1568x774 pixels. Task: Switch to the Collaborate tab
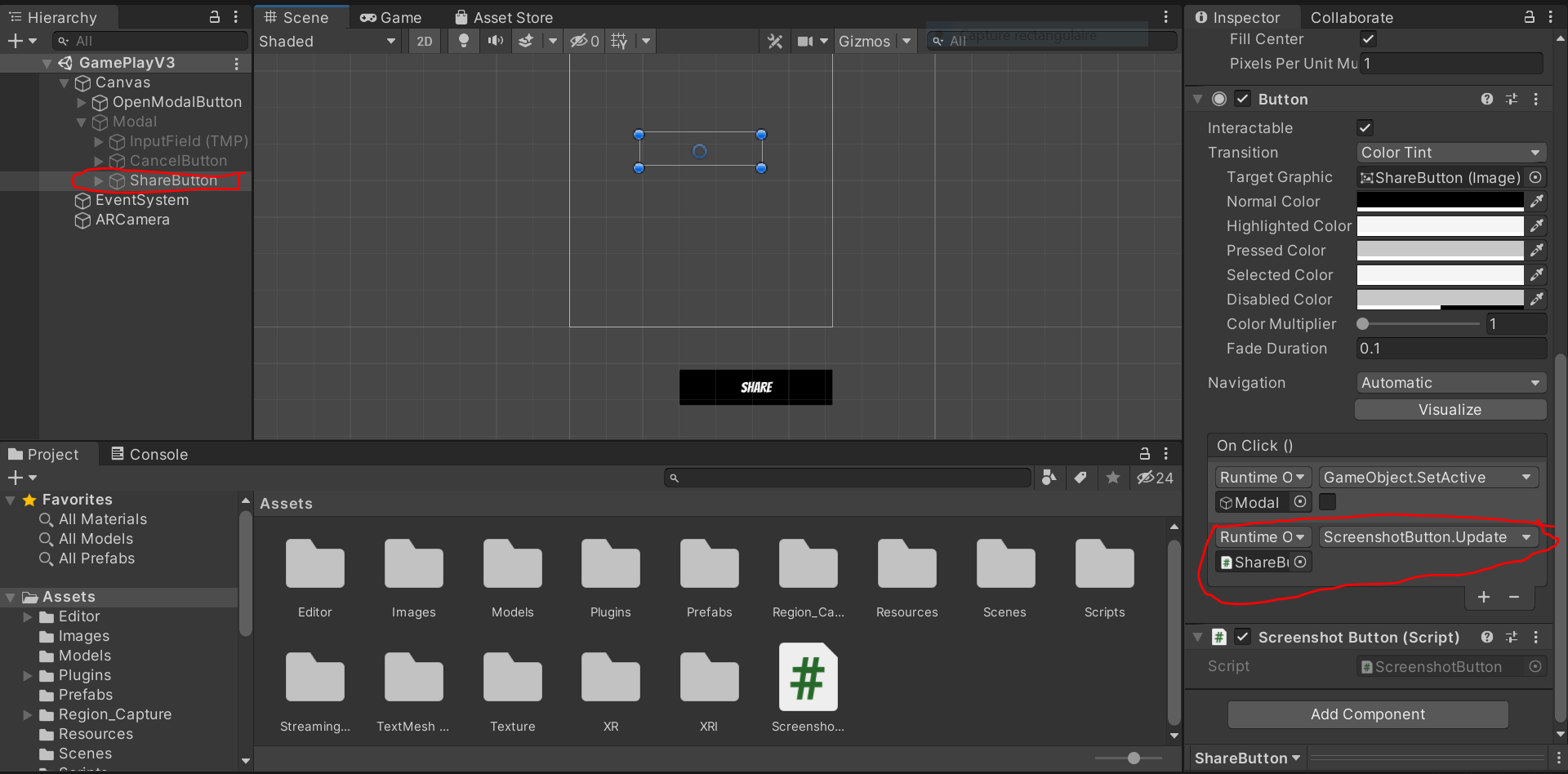(x=1352, y=17)
